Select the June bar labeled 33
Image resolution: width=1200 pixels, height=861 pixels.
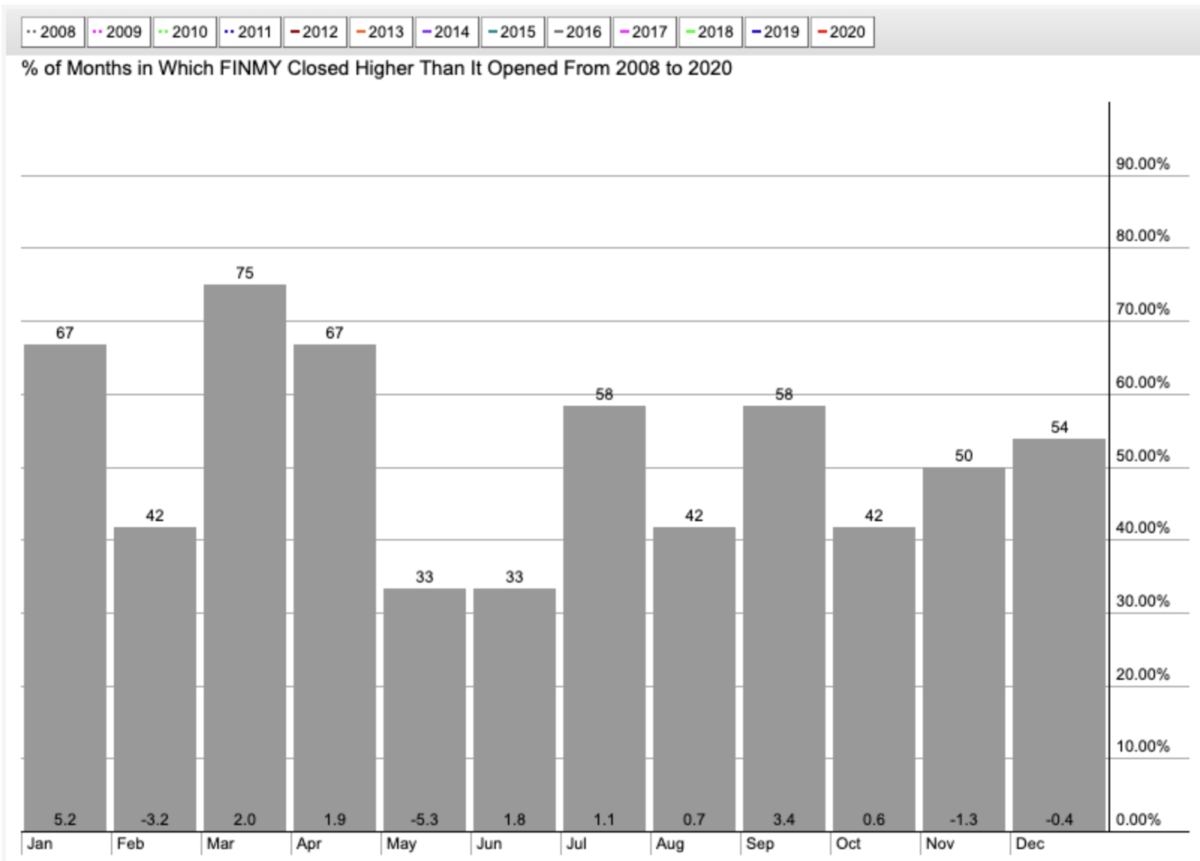(515, 709)
